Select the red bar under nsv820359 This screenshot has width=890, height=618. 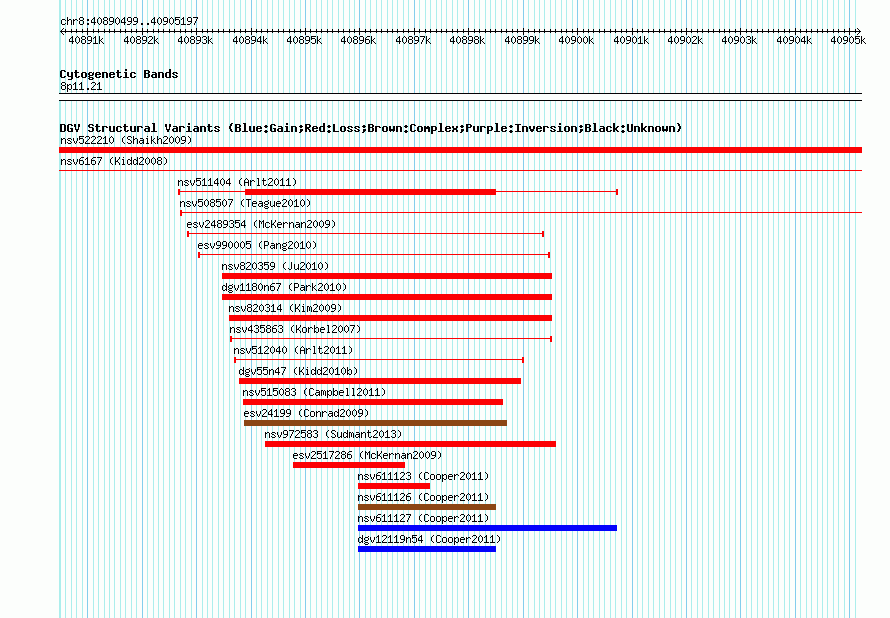click(x=387, y=276)
